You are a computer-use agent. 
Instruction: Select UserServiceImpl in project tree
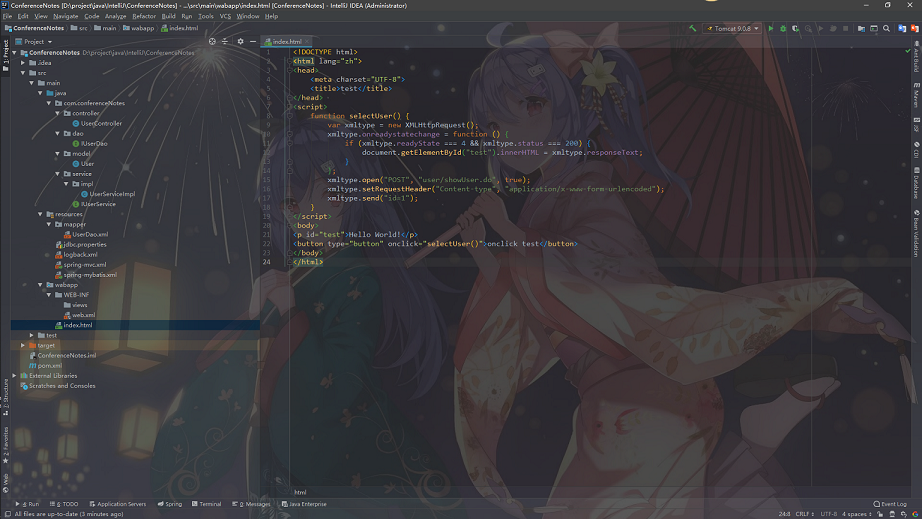pos(112,194)
